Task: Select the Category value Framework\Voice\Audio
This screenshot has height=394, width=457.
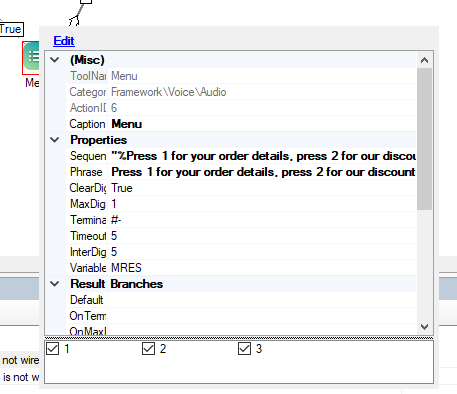Action: [262, 92]
